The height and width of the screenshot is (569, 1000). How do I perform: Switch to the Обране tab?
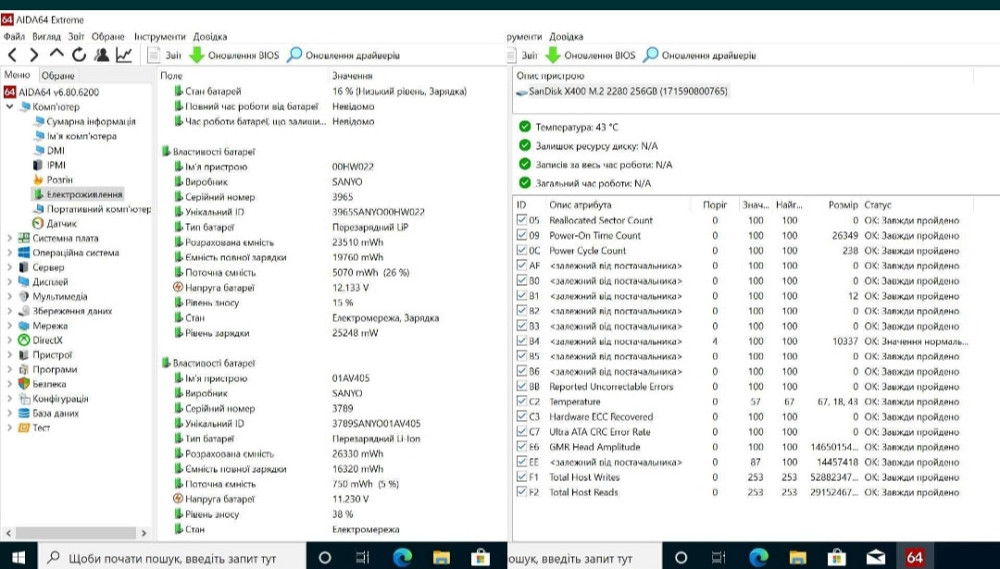click(58, 76)
